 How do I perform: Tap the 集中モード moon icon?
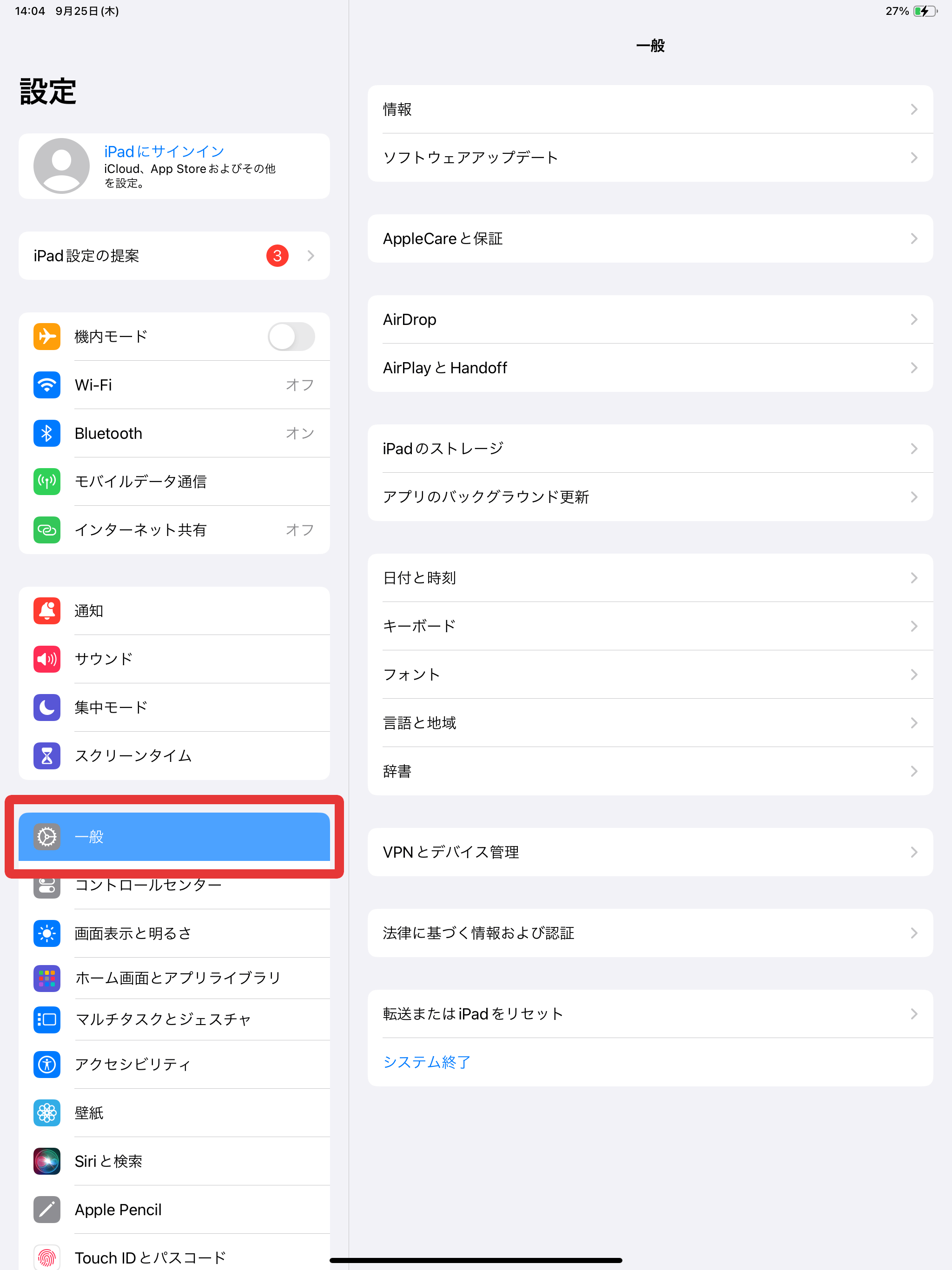coord(46,707)
